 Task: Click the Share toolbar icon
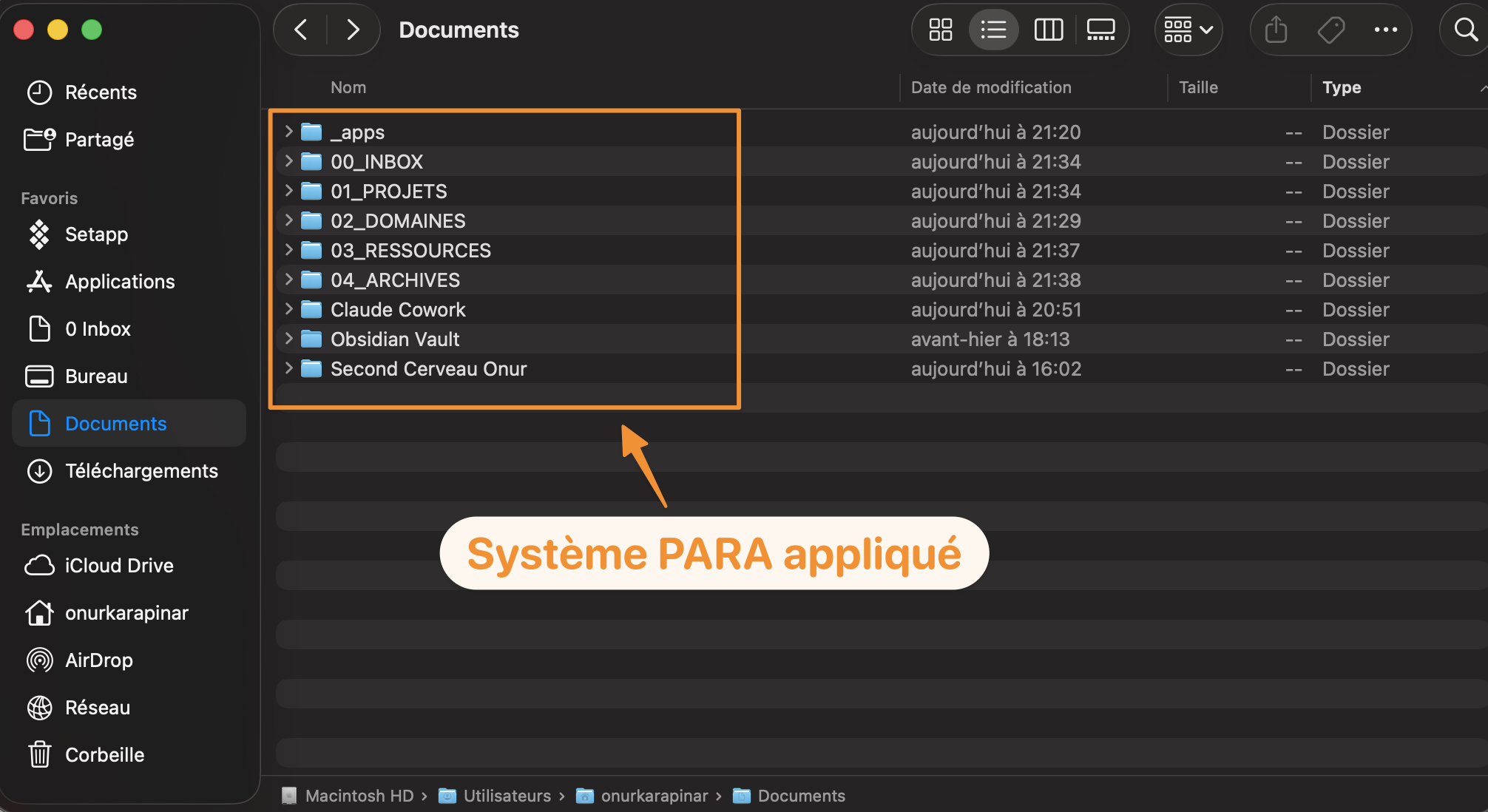(x=1276, y=30)
